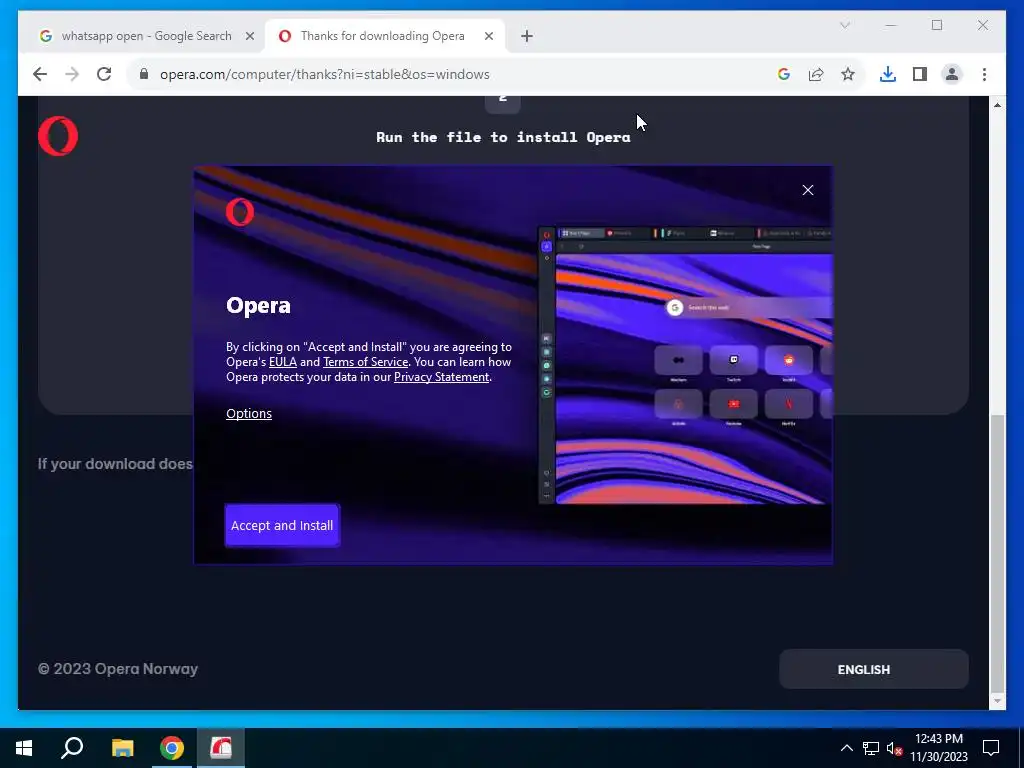Open a new browser tab

[x=527, y=36]
